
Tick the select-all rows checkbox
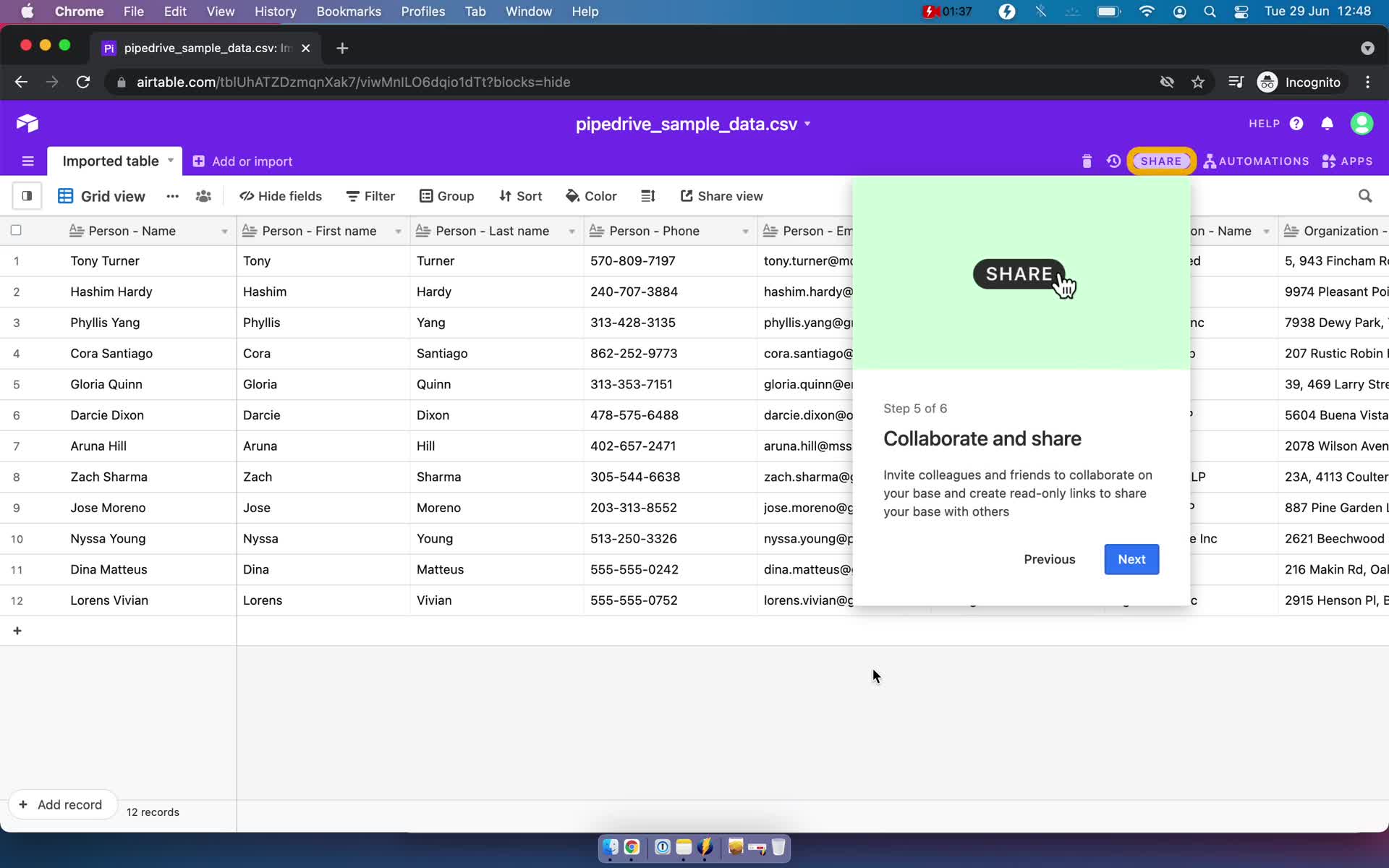(16, 231)
